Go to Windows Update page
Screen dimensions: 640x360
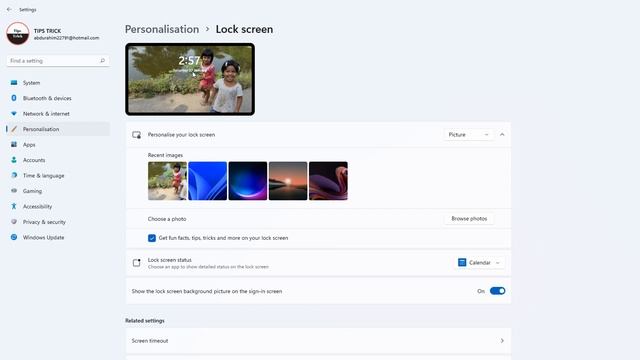click(x=58, y=237)
